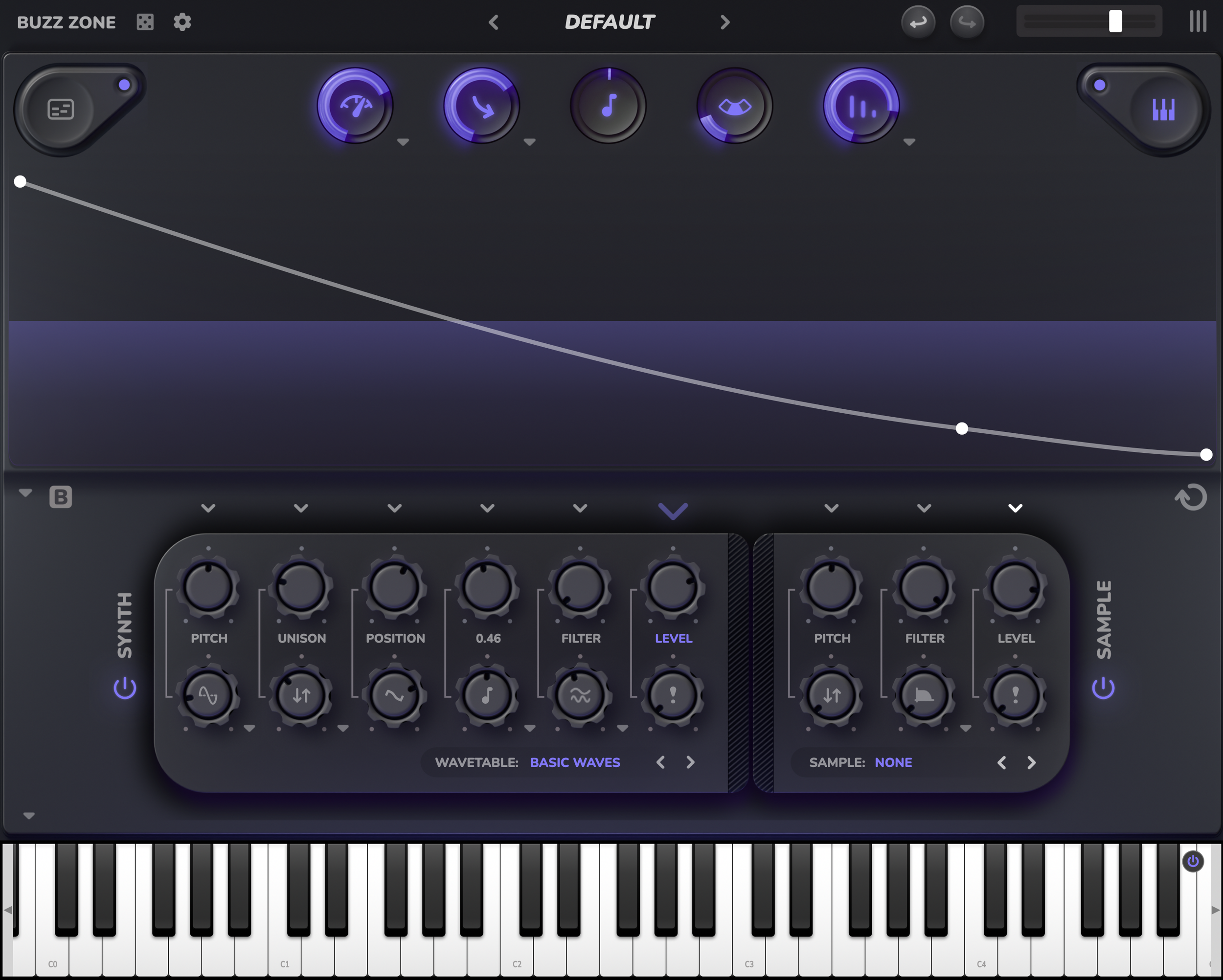
Task: Select next sample arrow
Action: coord(1032,762)
